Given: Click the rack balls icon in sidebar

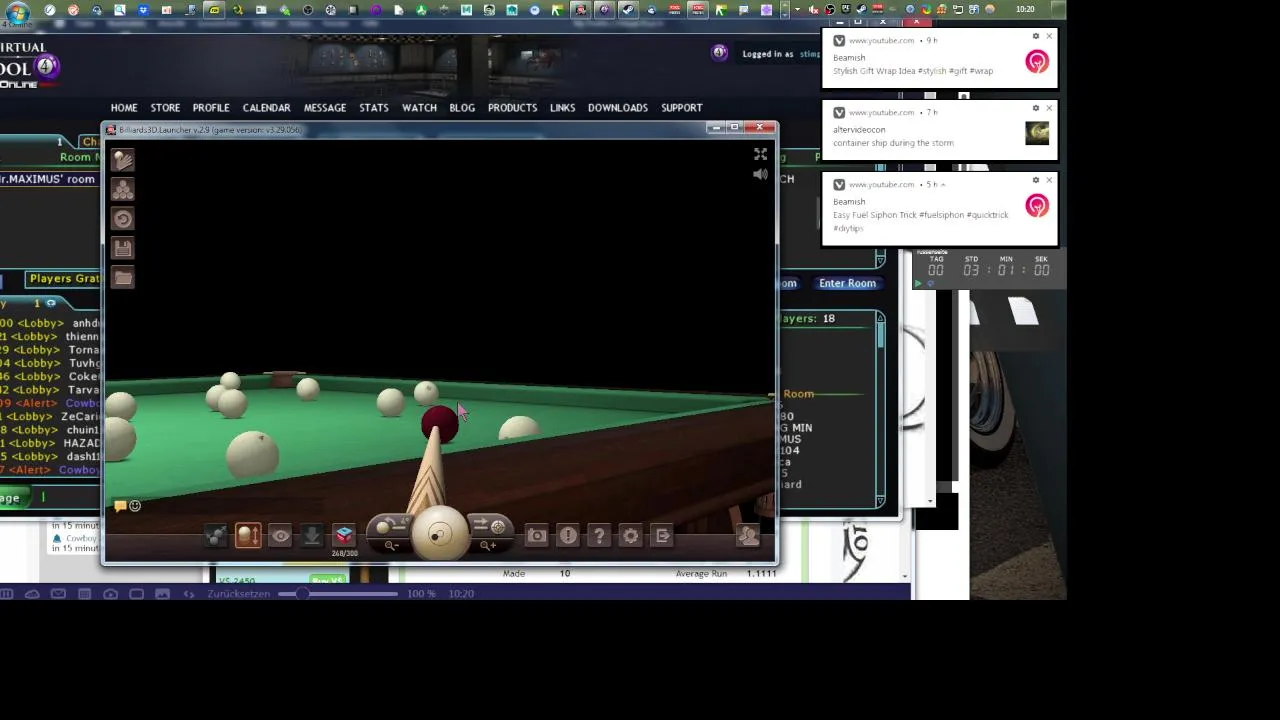Looking at the screenshot, I should tap(123, 189).
